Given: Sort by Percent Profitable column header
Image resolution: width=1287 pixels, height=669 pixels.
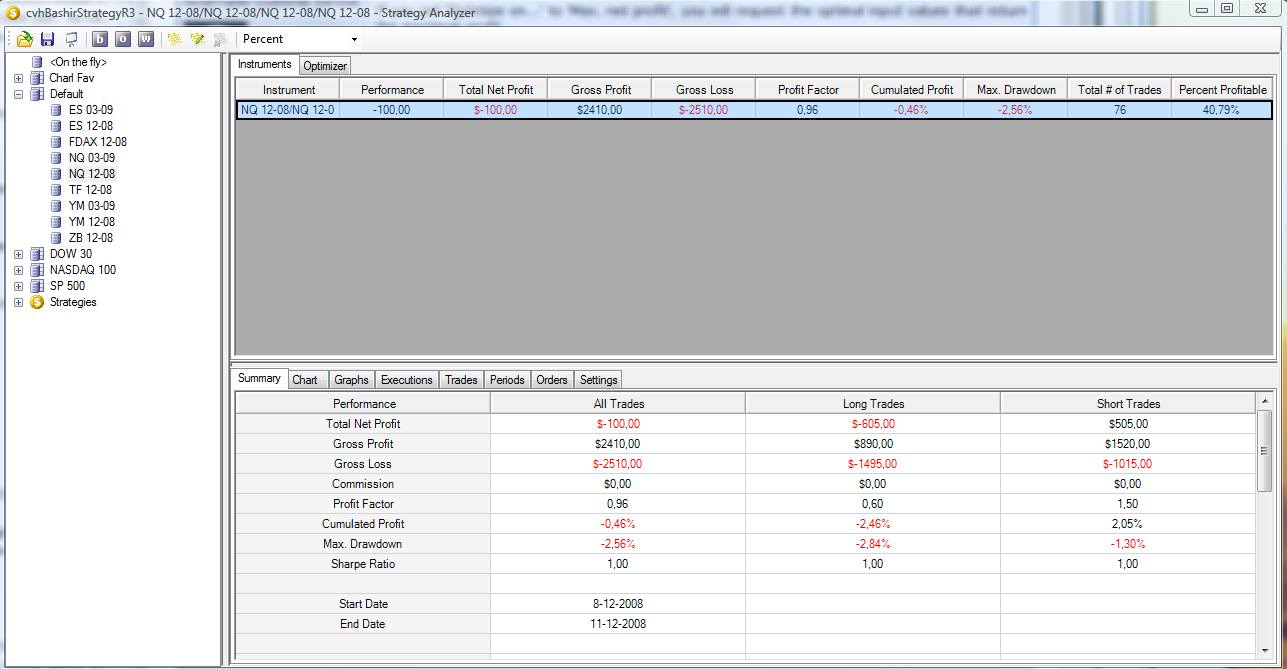Looking at the screenshot, I should pos(1222,89).
